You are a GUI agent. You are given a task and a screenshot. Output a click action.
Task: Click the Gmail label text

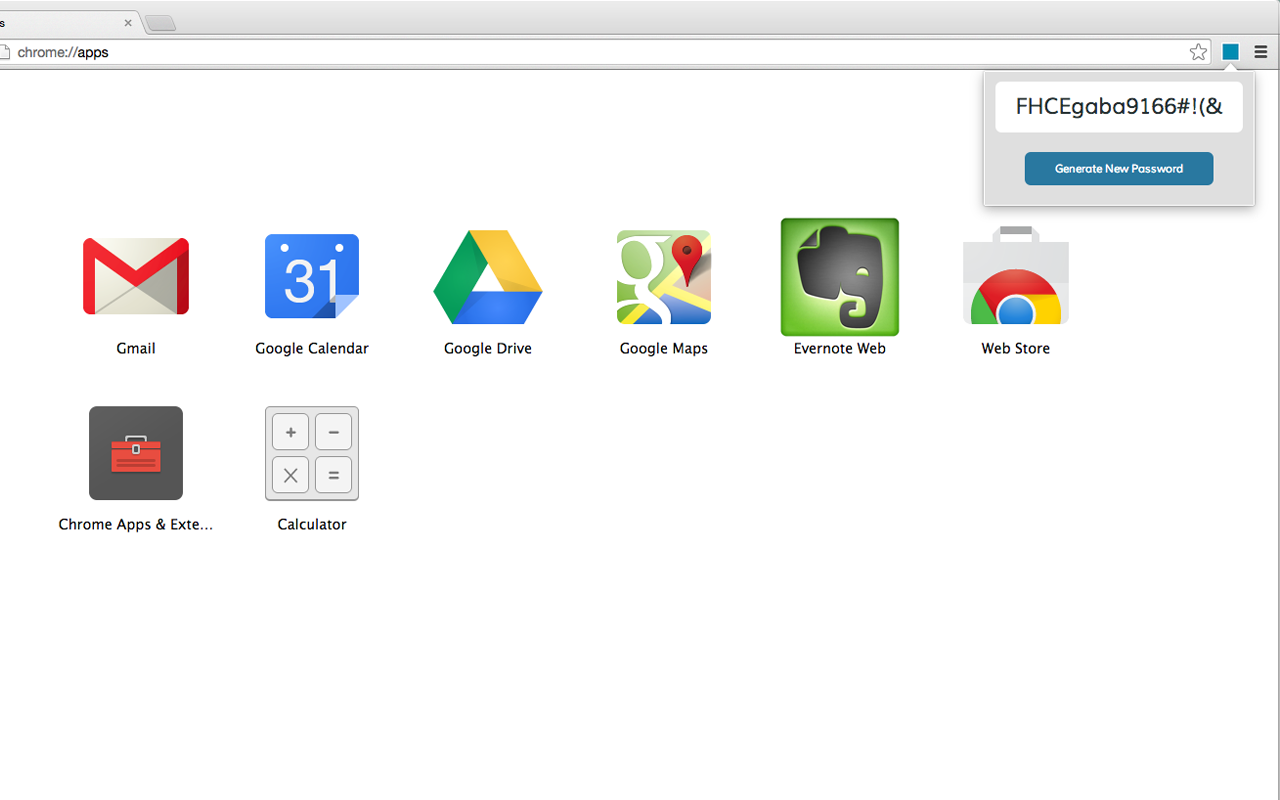[136, 348]
